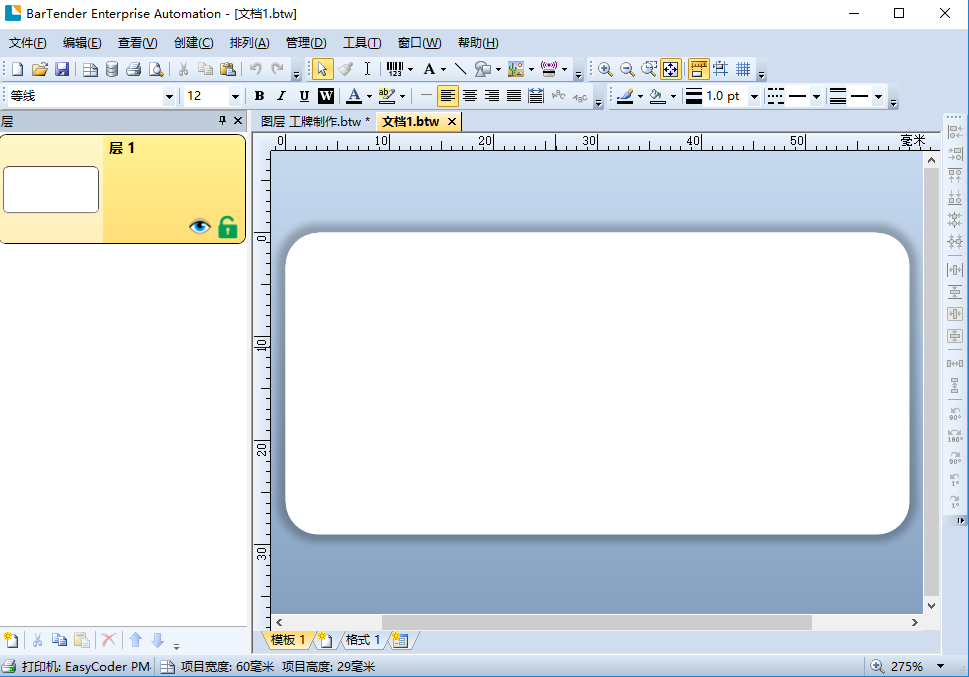
Task: Expand the font name 等线 dropdown
Action: pos(169,96)
